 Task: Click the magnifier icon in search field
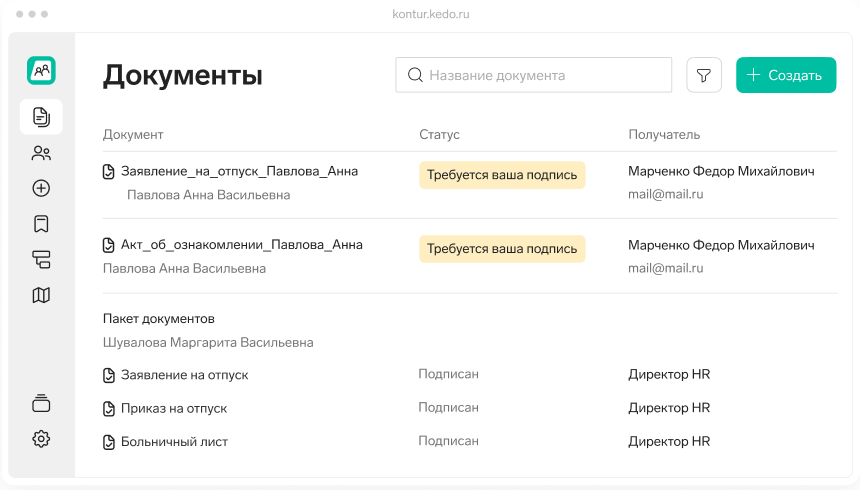415,75
